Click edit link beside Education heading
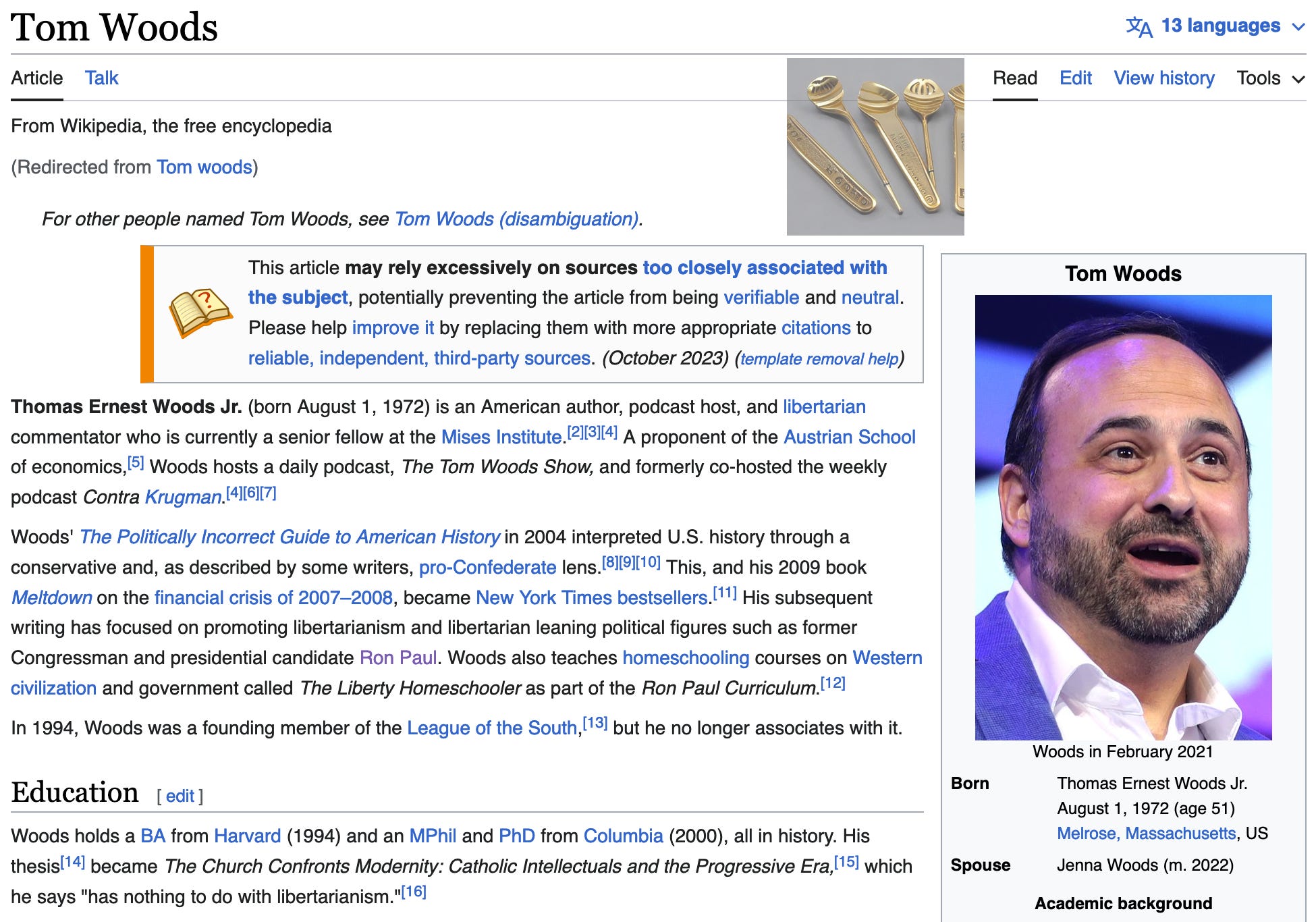 tap(180, 796)
